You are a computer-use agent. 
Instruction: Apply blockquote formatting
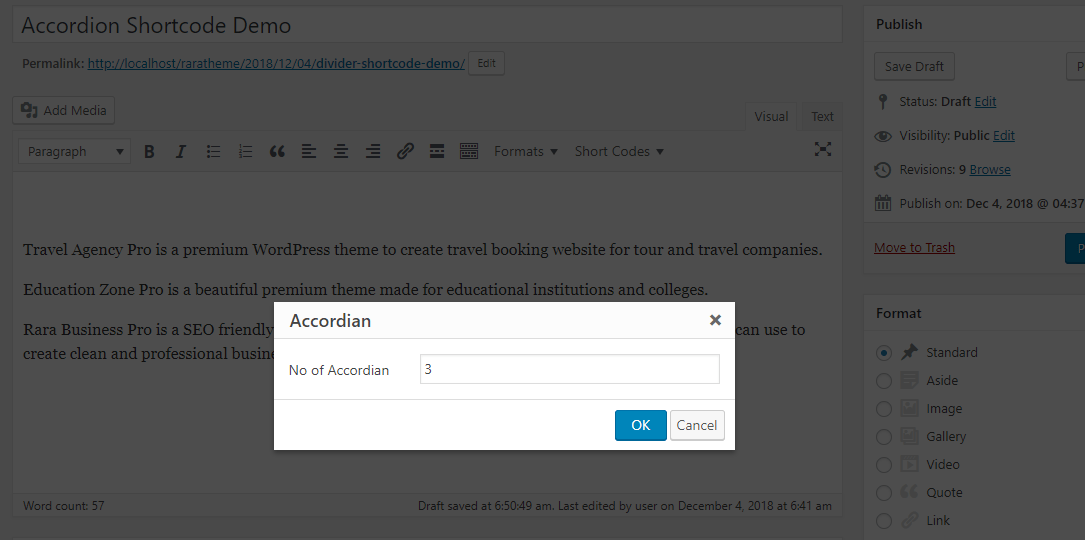[277, 152]
